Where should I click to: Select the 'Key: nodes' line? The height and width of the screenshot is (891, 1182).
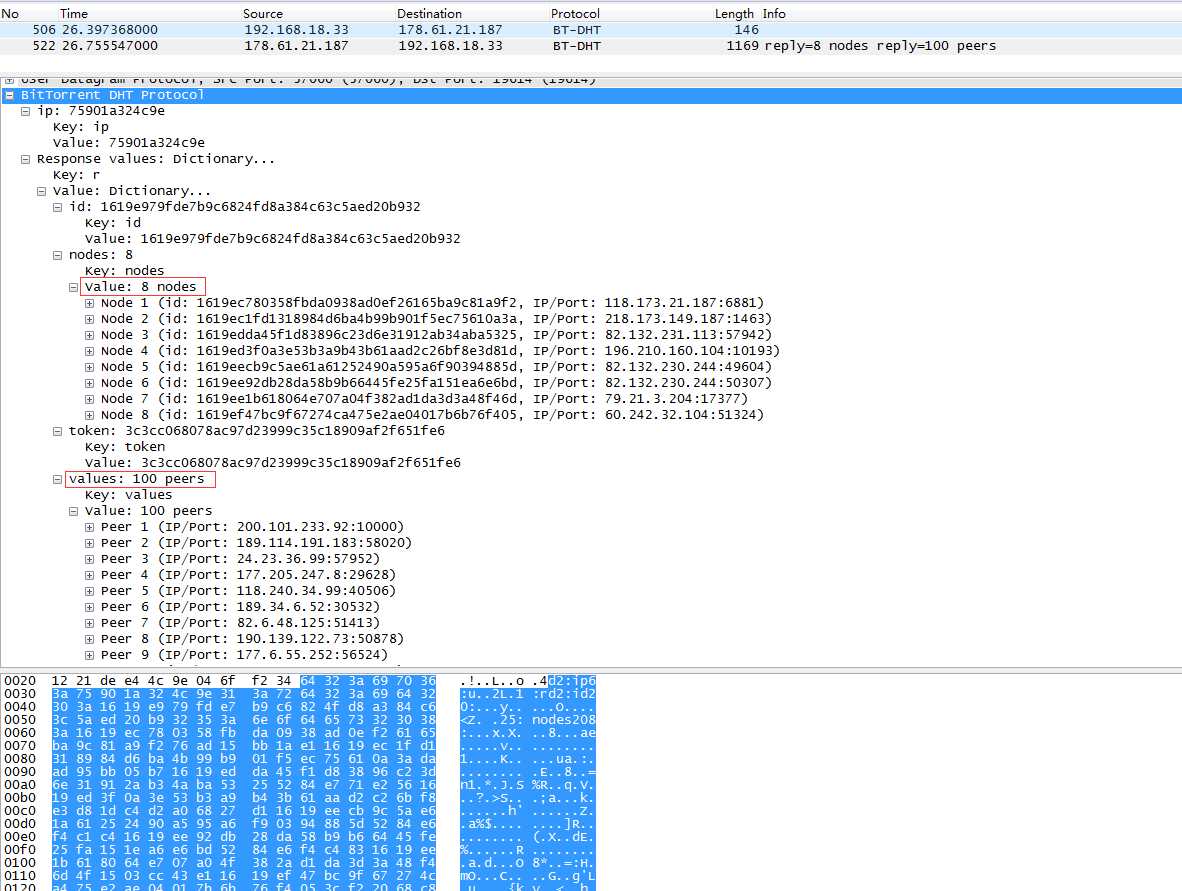tap(124, 271)
